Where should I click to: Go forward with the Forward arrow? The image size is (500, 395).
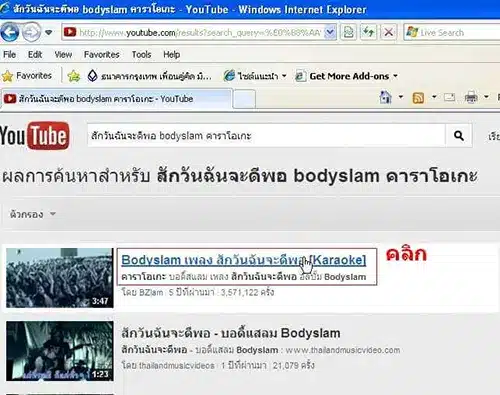31,32
